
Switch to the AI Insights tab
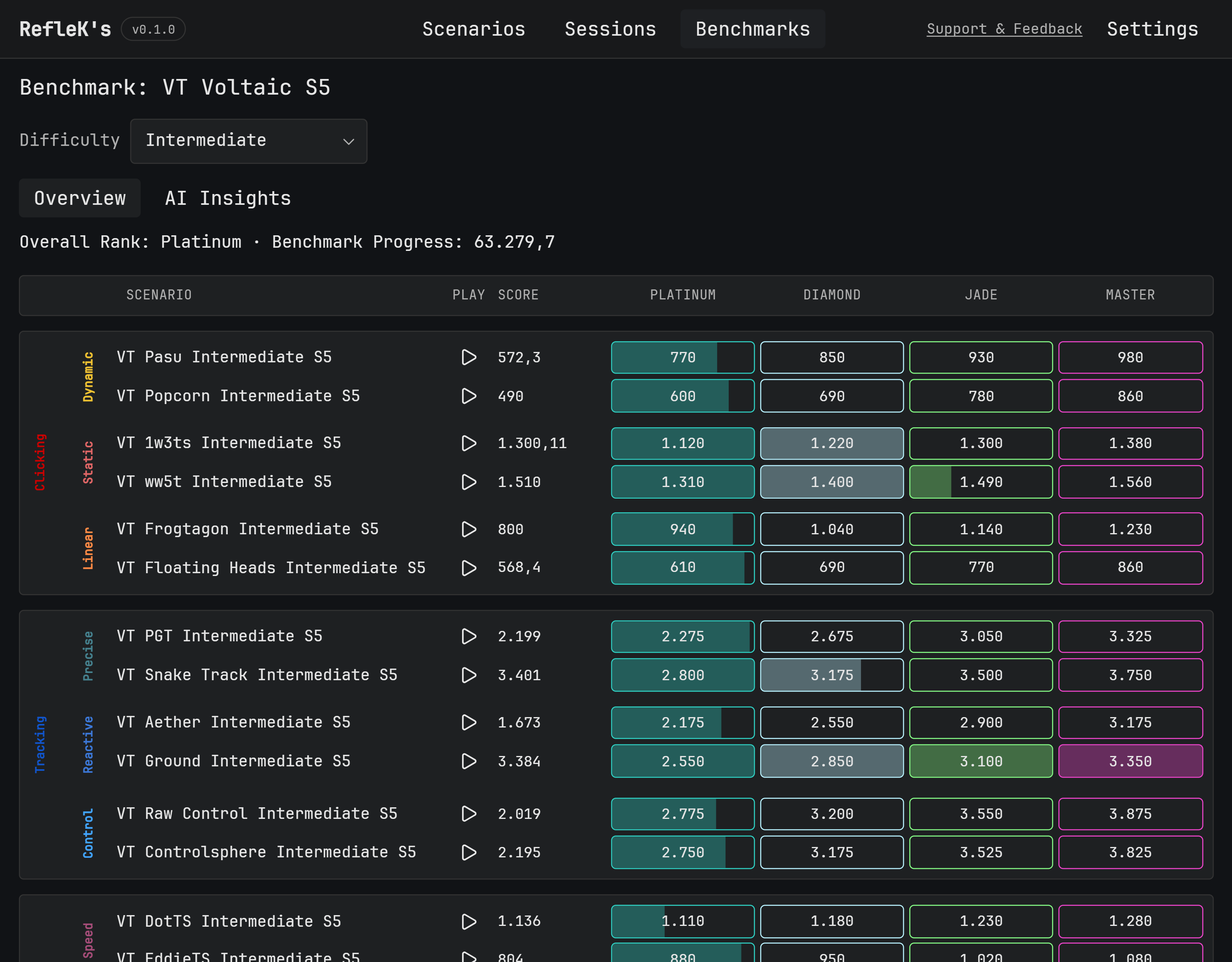(x=227, y=198)
